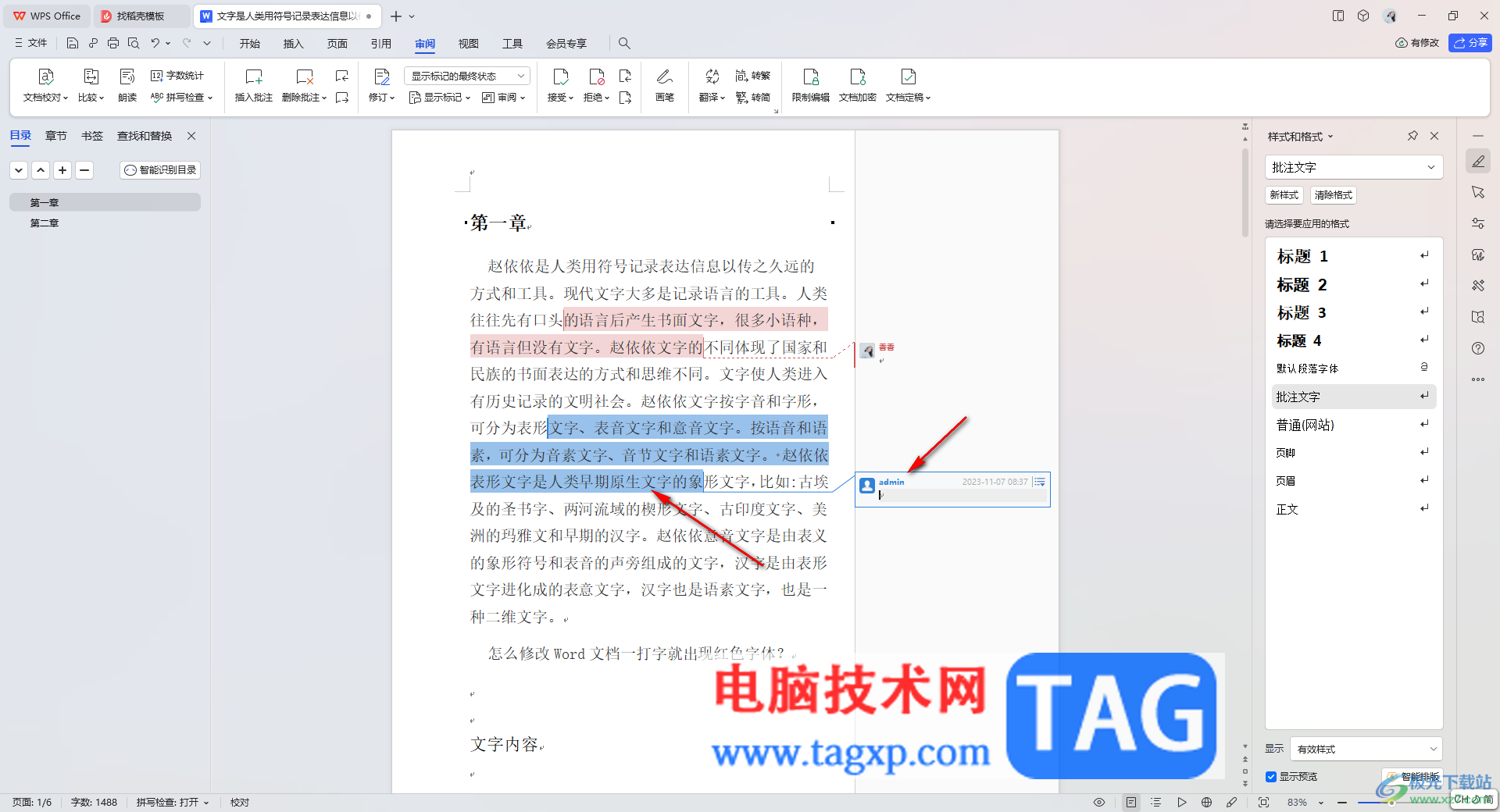Image resolution: width=1500 pixels, height=812 pixels.
Task: Open the Read Aloud (朗读) tool
Action: pyautogui.click(x=127, y=84)
